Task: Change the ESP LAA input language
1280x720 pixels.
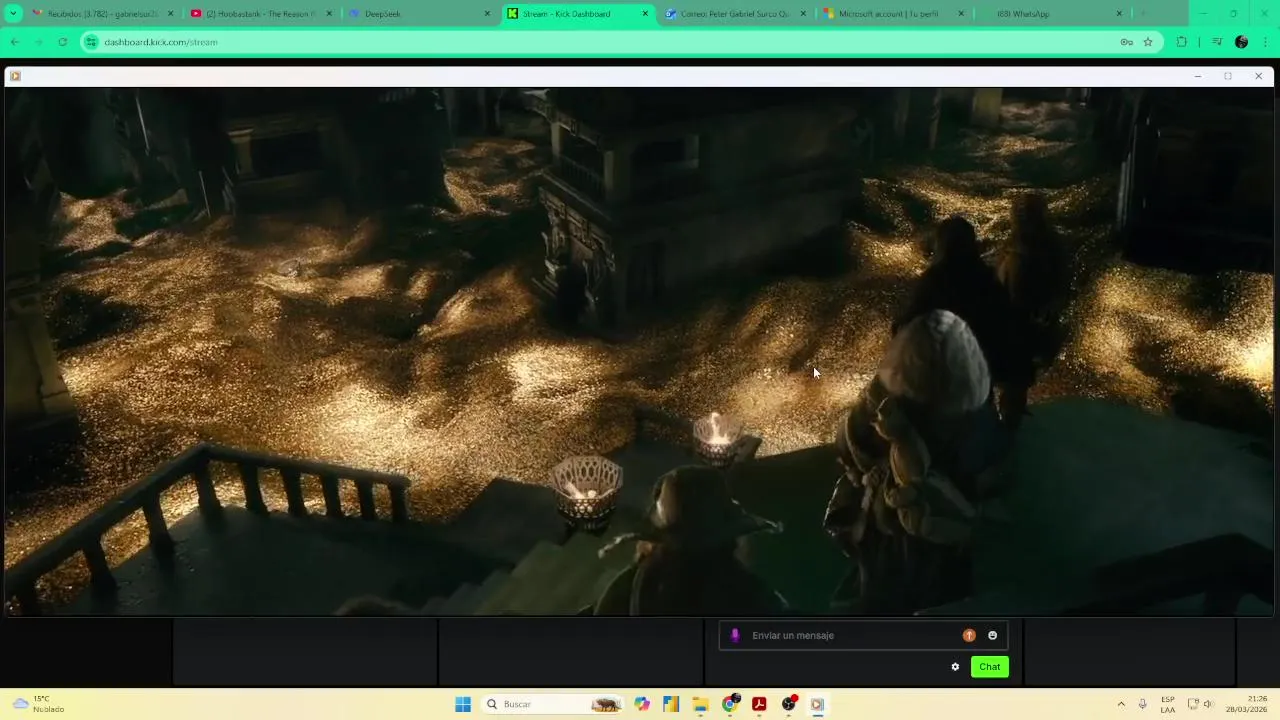Action: (1168, 704)
